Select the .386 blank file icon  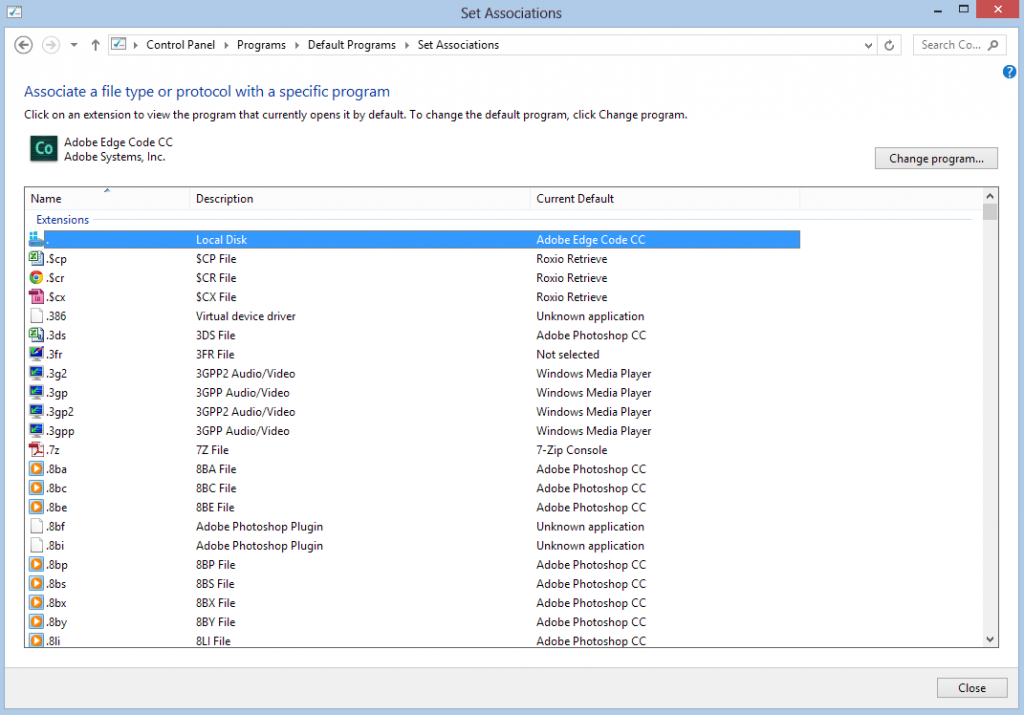pyautogui.click(x=36, y=316)
